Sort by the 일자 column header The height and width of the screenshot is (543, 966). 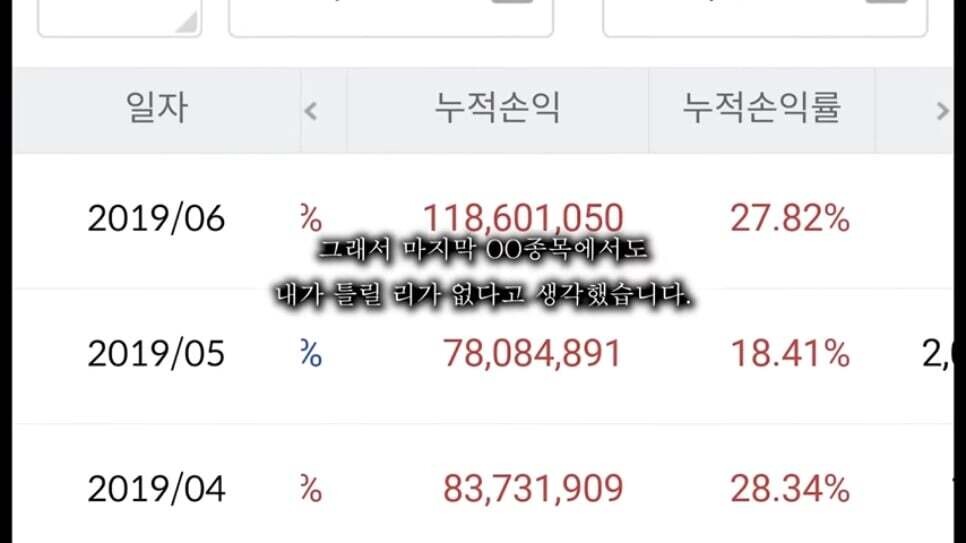pyautogui.click(x=156, y=108)
